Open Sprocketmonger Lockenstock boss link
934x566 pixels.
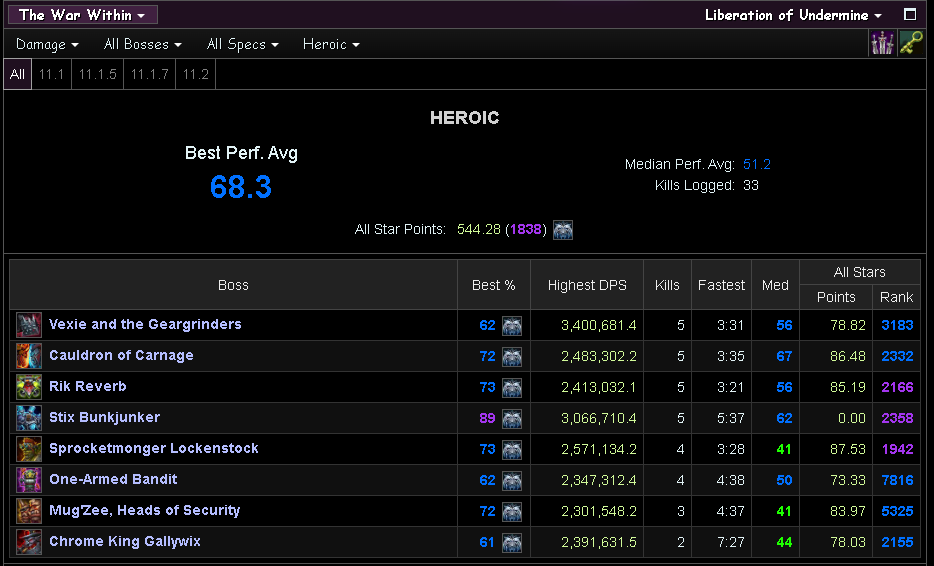[154, 448]
